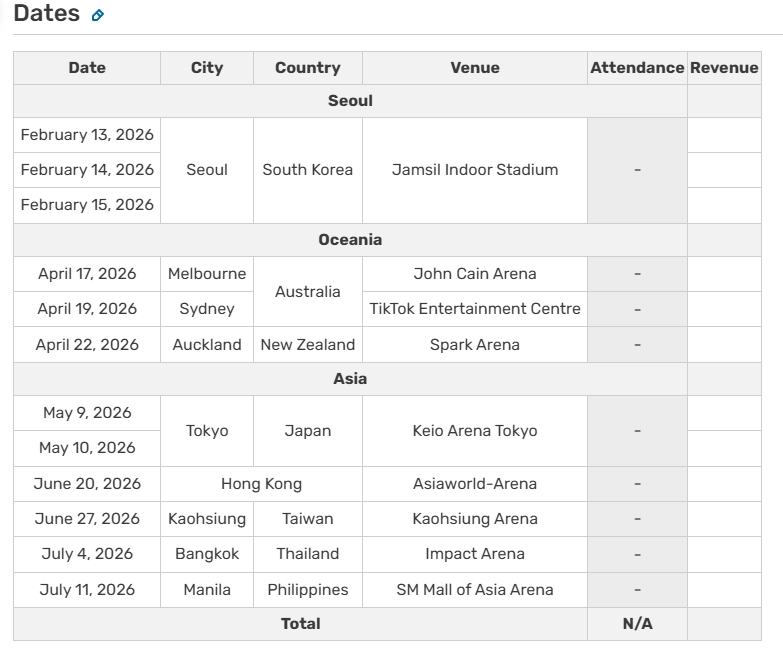Click the Hong Kong merged cell
The width and height of the screenshot is (783, 654).
(x=261, y=484)
